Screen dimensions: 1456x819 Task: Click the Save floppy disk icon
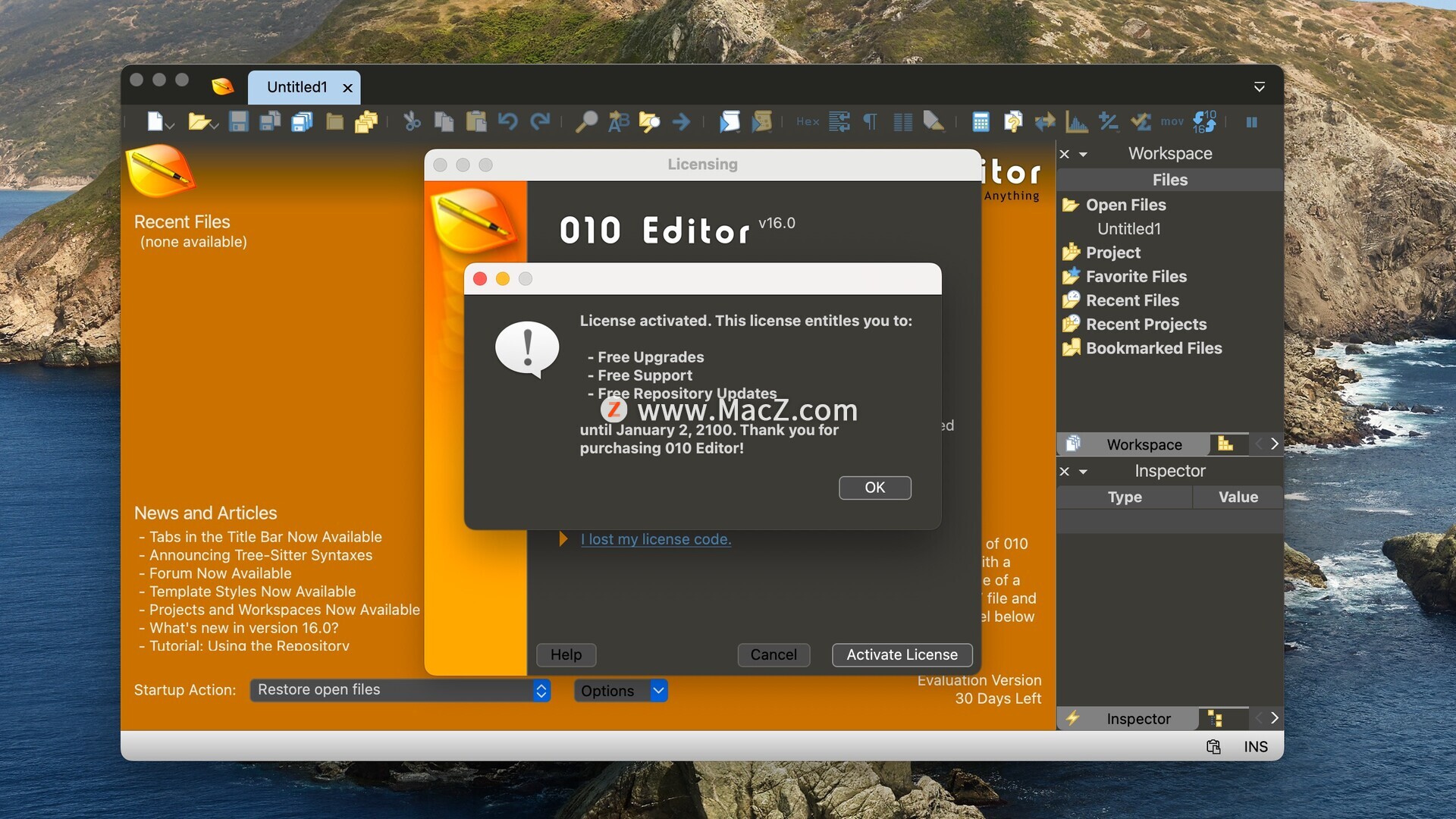tap(239, 121)
